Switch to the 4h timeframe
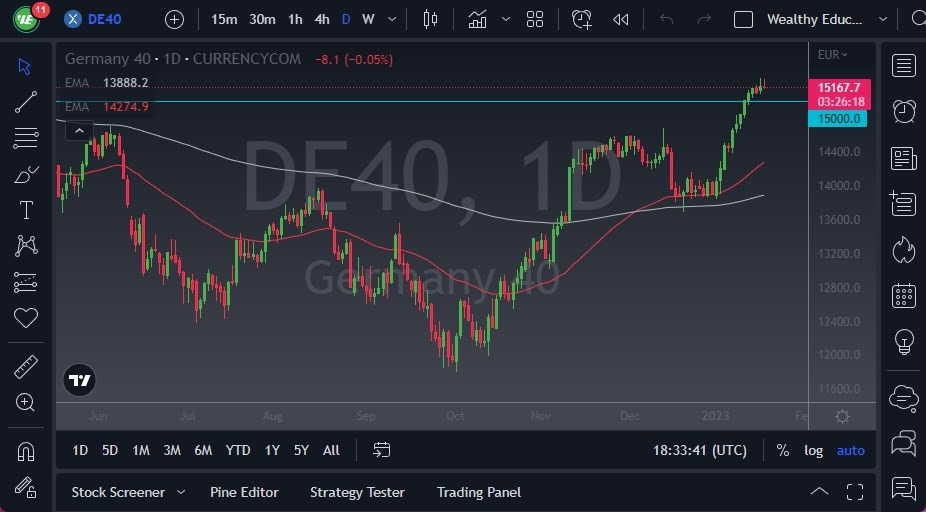This screenshot has height=512, width=926. click(x=322, y=19)
